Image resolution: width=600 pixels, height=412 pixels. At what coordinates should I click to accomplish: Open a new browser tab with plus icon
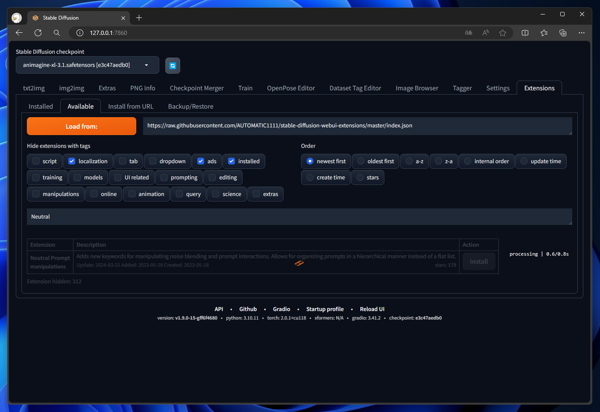point(139,18)
